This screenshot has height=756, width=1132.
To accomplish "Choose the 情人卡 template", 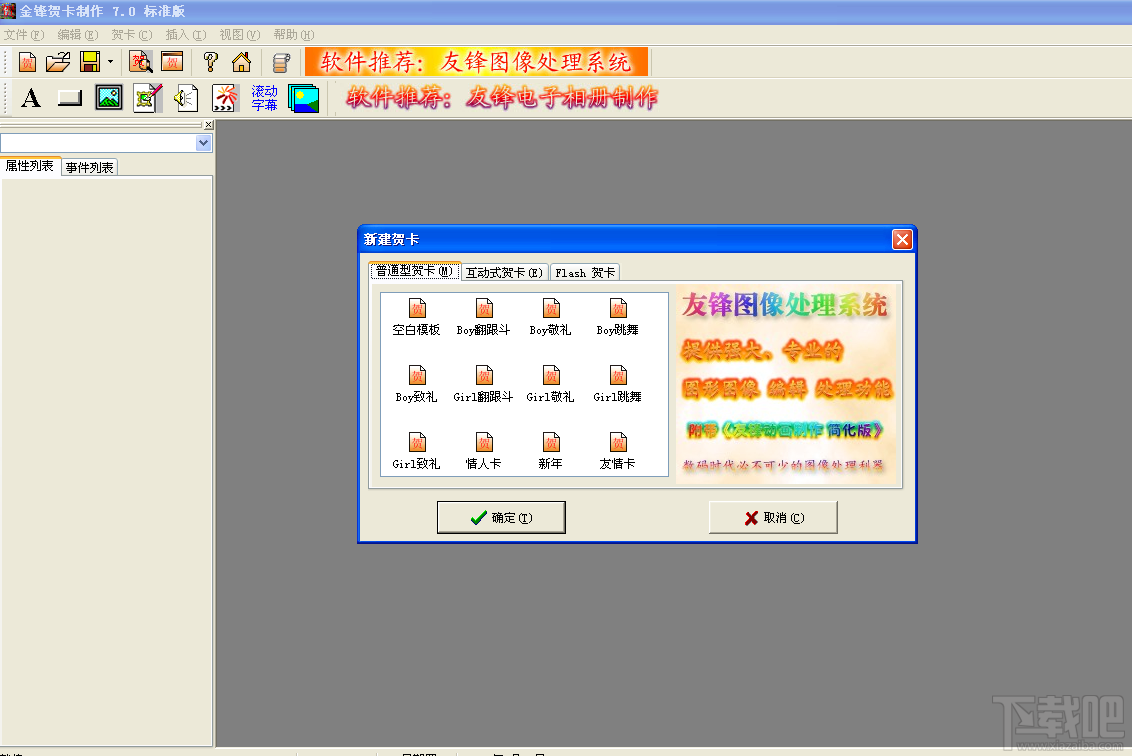I will [483, 451].
